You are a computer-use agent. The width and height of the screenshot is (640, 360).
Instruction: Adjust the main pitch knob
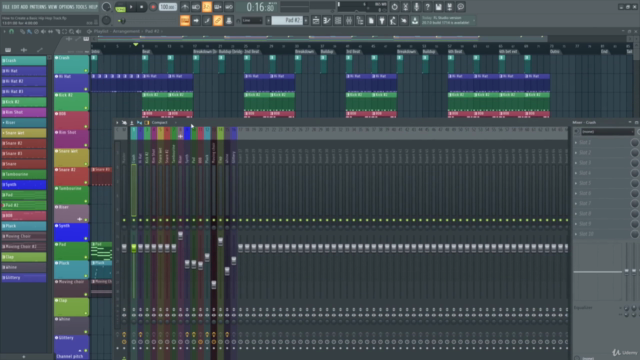(x=107, y=20)
